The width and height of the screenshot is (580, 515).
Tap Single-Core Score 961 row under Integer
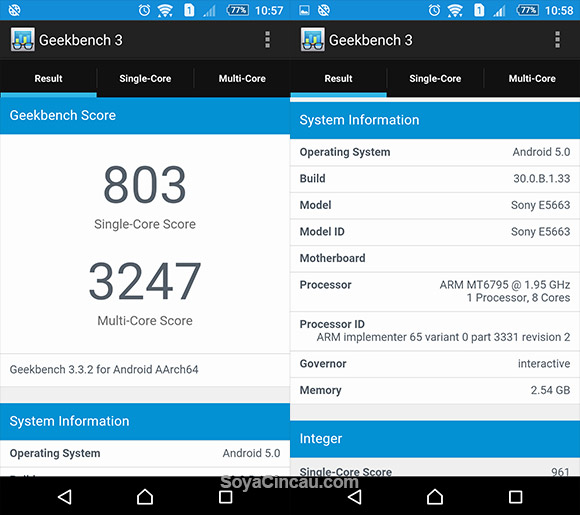click(x=435, y=468)
